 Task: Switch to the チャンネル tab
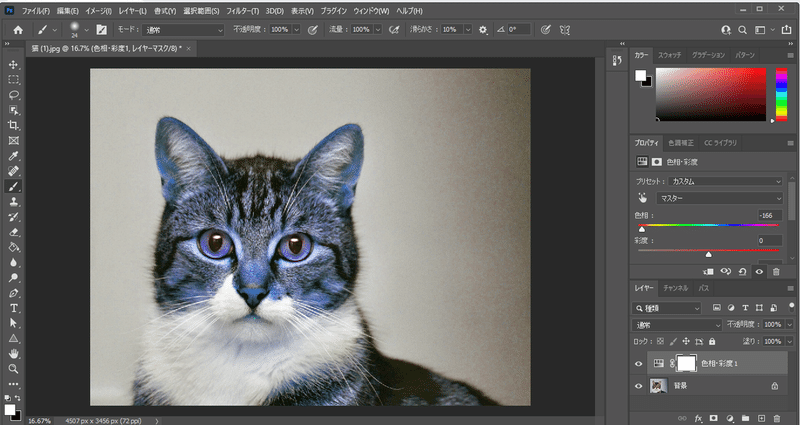[675, 288]
